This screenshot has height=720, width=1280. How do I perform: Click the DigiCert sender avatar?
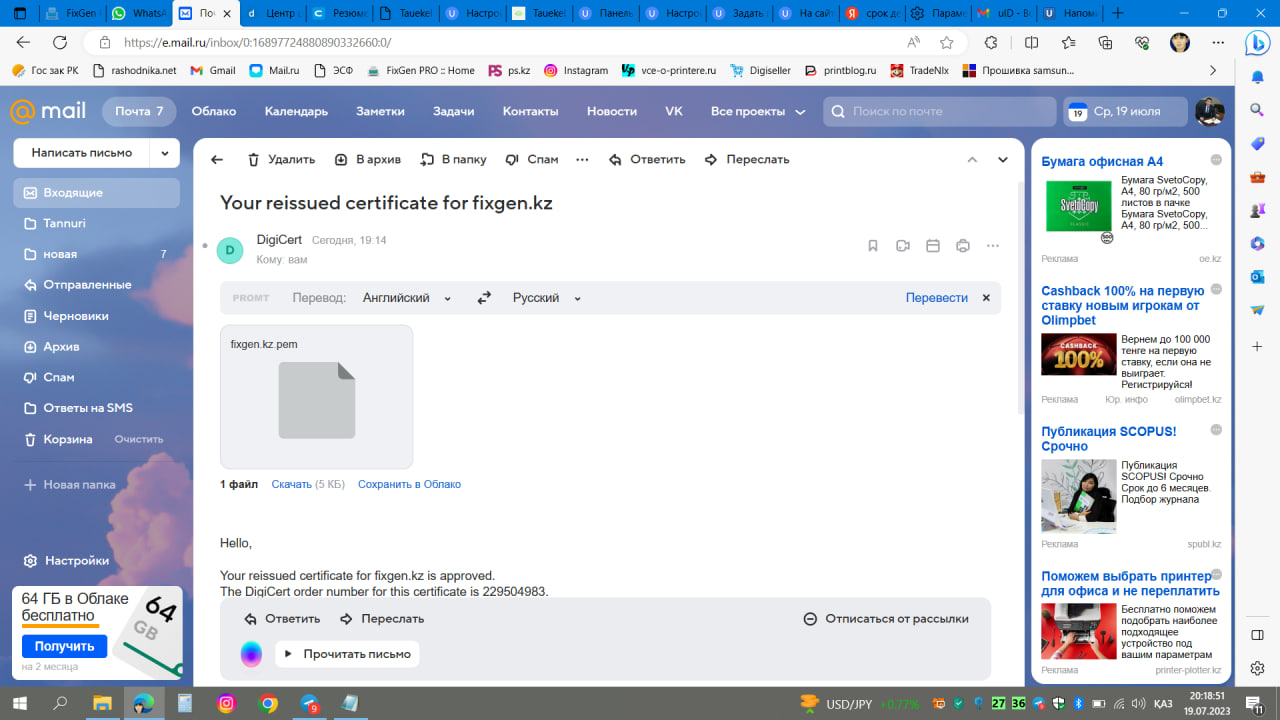[230, 250]
